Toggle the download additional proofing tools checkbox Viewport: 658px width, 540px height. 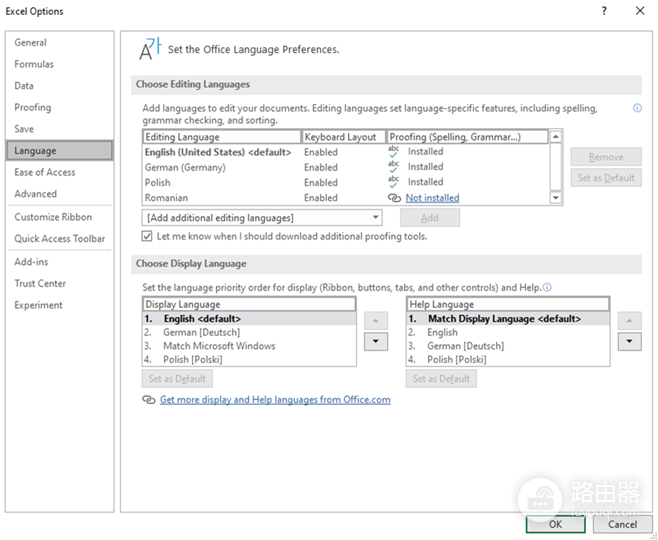click(x=147, y=236)
